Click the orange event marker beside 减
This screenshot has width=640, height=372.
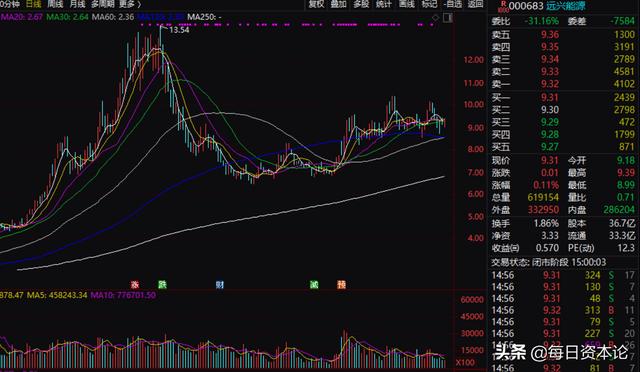tap(341, 284)
